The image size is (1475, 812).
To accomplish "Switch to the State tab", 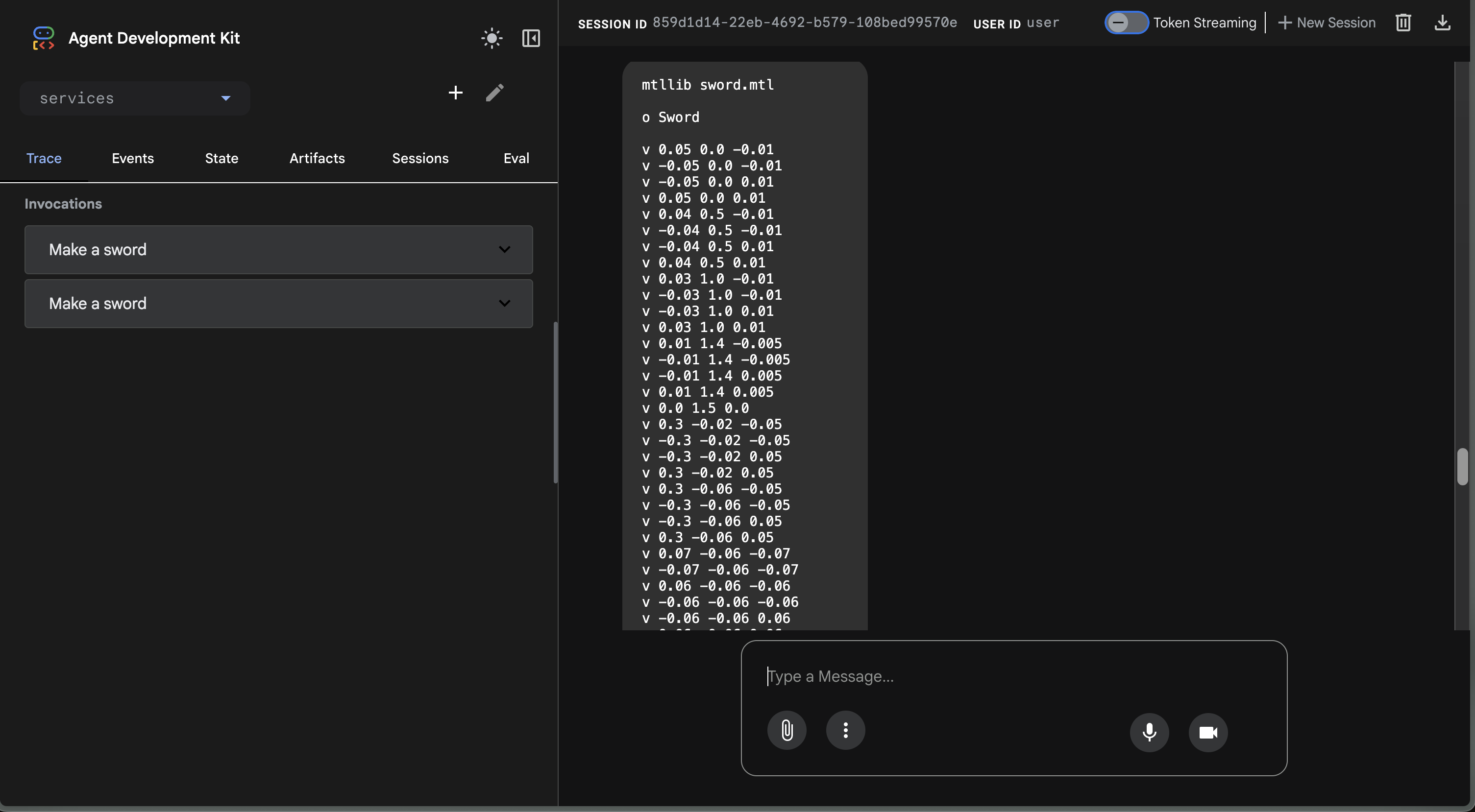I will point(221,159).
